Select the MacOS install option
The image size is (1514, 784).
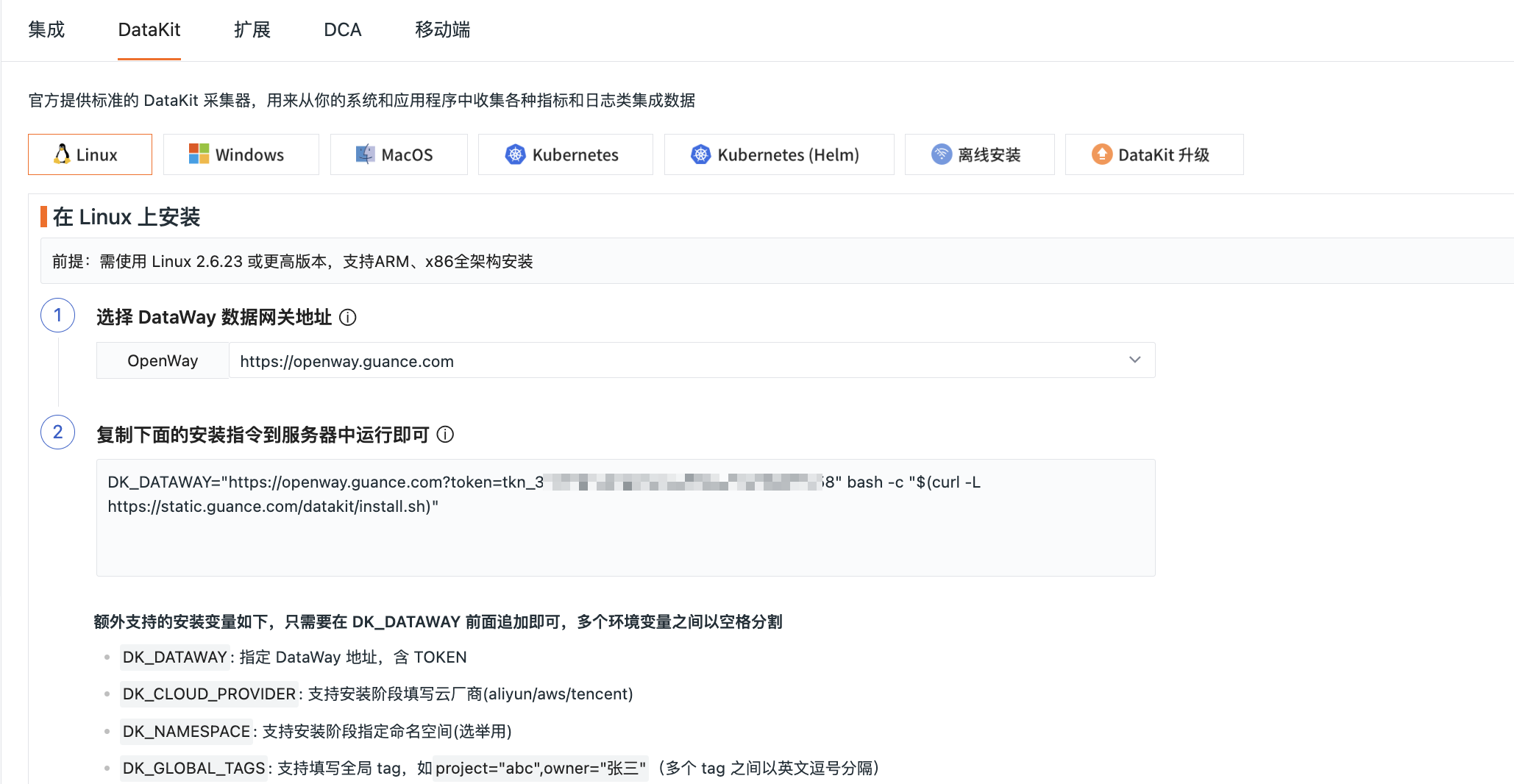click(399, 154)
